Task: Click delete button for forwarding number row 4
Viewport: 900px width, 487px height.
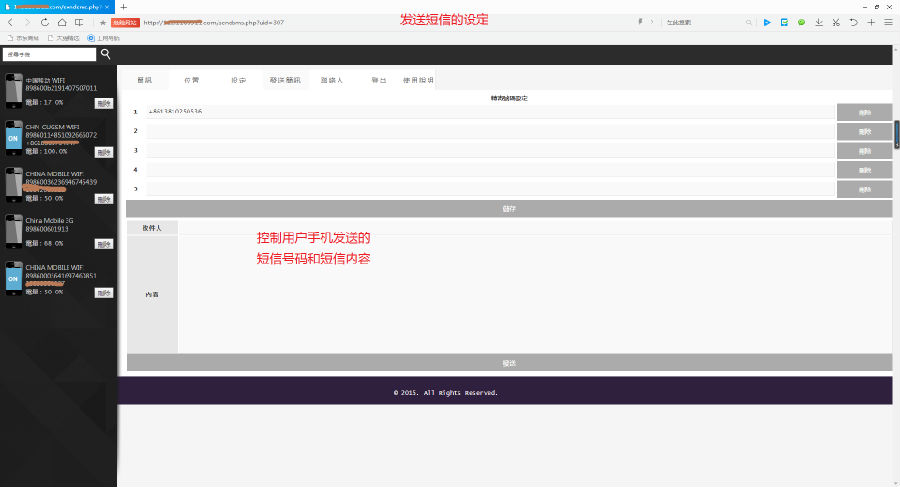Action: click(864, 170)
